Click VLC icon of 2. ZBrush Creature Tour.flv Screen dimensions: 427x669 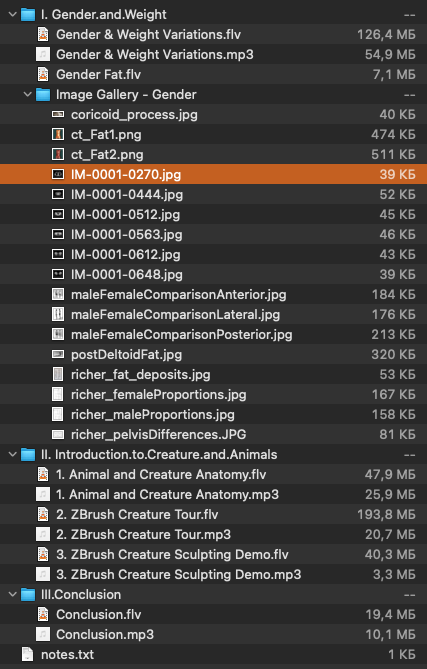click(43, 515)
